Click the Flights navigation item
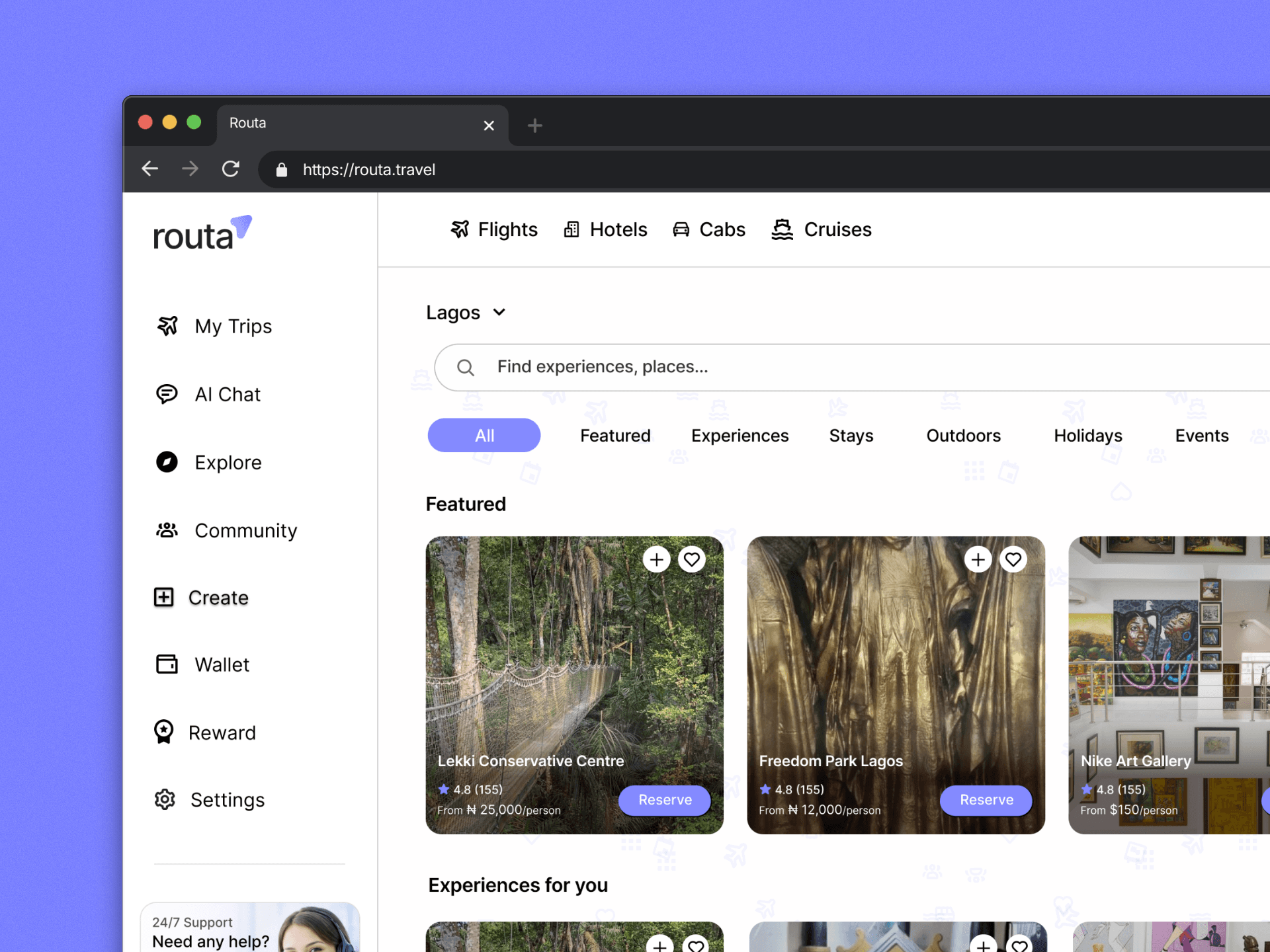Image resolution: width=1270 pixels, height=952 pixels. pos(494,229)
